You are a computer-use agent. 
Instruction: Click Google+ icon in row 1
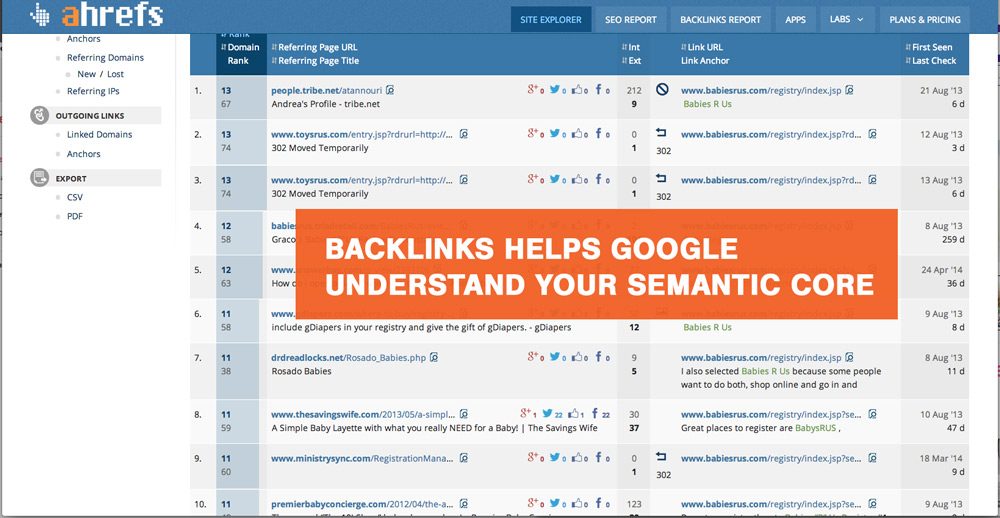click(x=534, y=90)
